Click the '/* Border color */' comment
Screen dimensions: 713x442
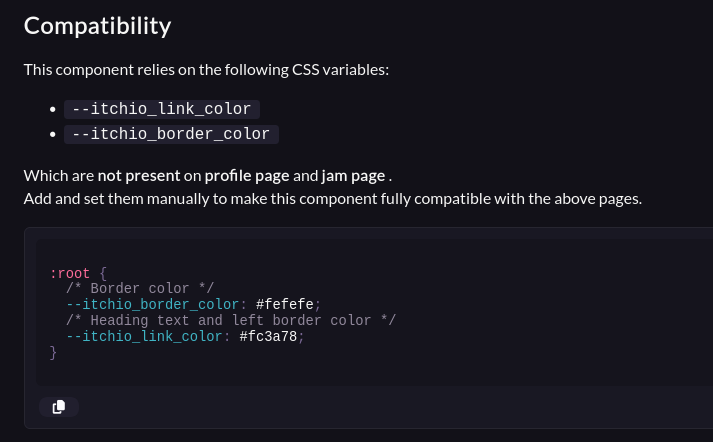tap(140, 288)
